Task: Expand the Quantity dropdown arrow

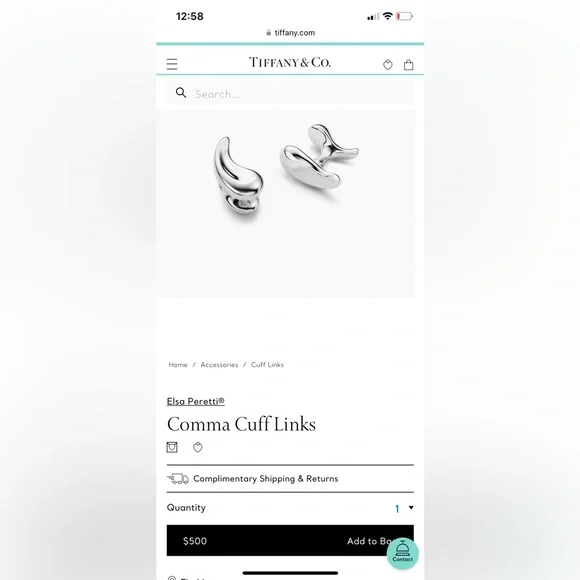Action: pyautogui.click(x=411, y=508)
